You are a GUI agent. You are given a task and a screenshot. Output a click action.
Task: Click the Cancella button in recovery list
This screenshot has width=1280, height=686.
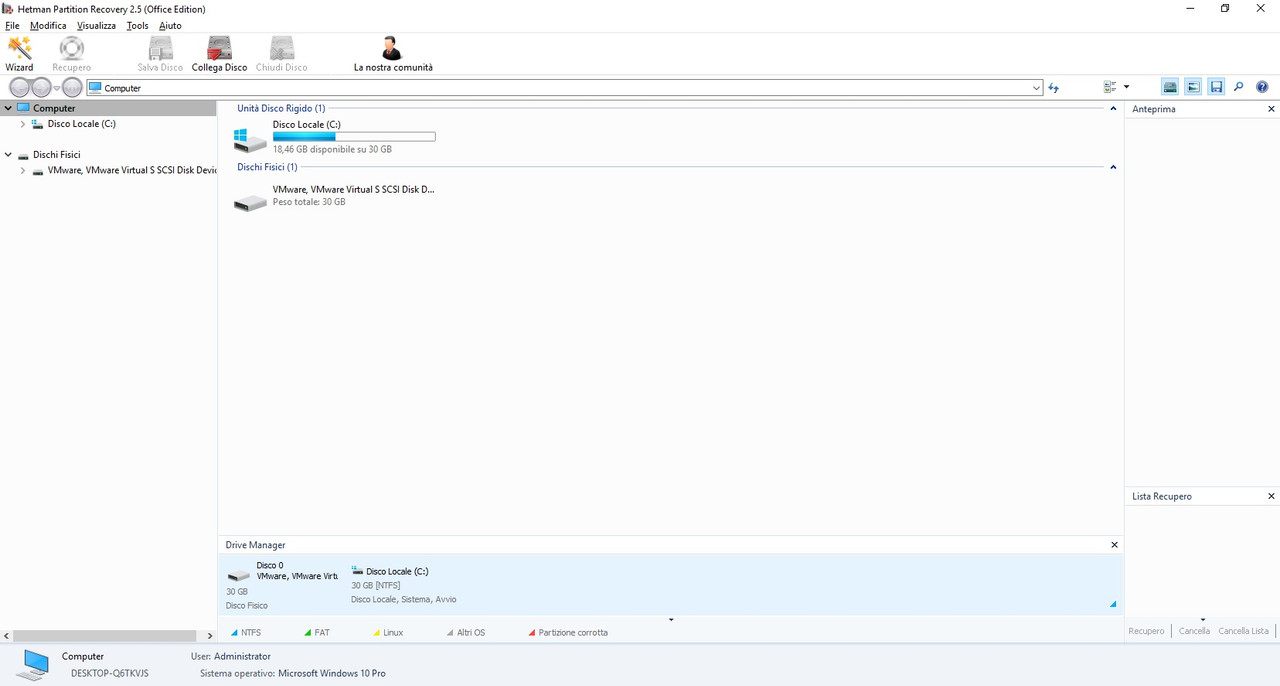click(x=1194, y=631)
